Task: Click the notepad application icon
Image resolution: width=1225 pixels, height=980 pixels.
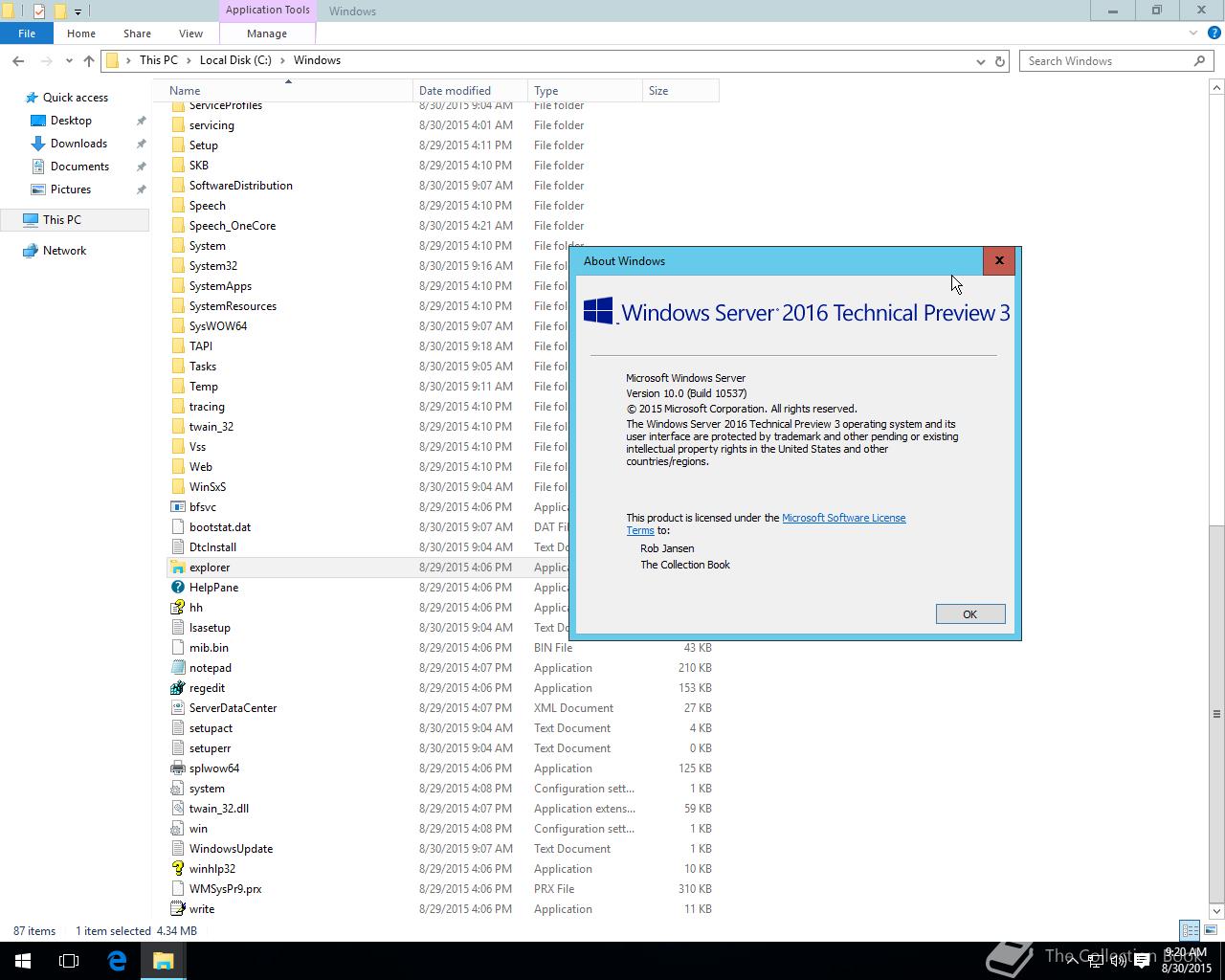Action: 177,668
